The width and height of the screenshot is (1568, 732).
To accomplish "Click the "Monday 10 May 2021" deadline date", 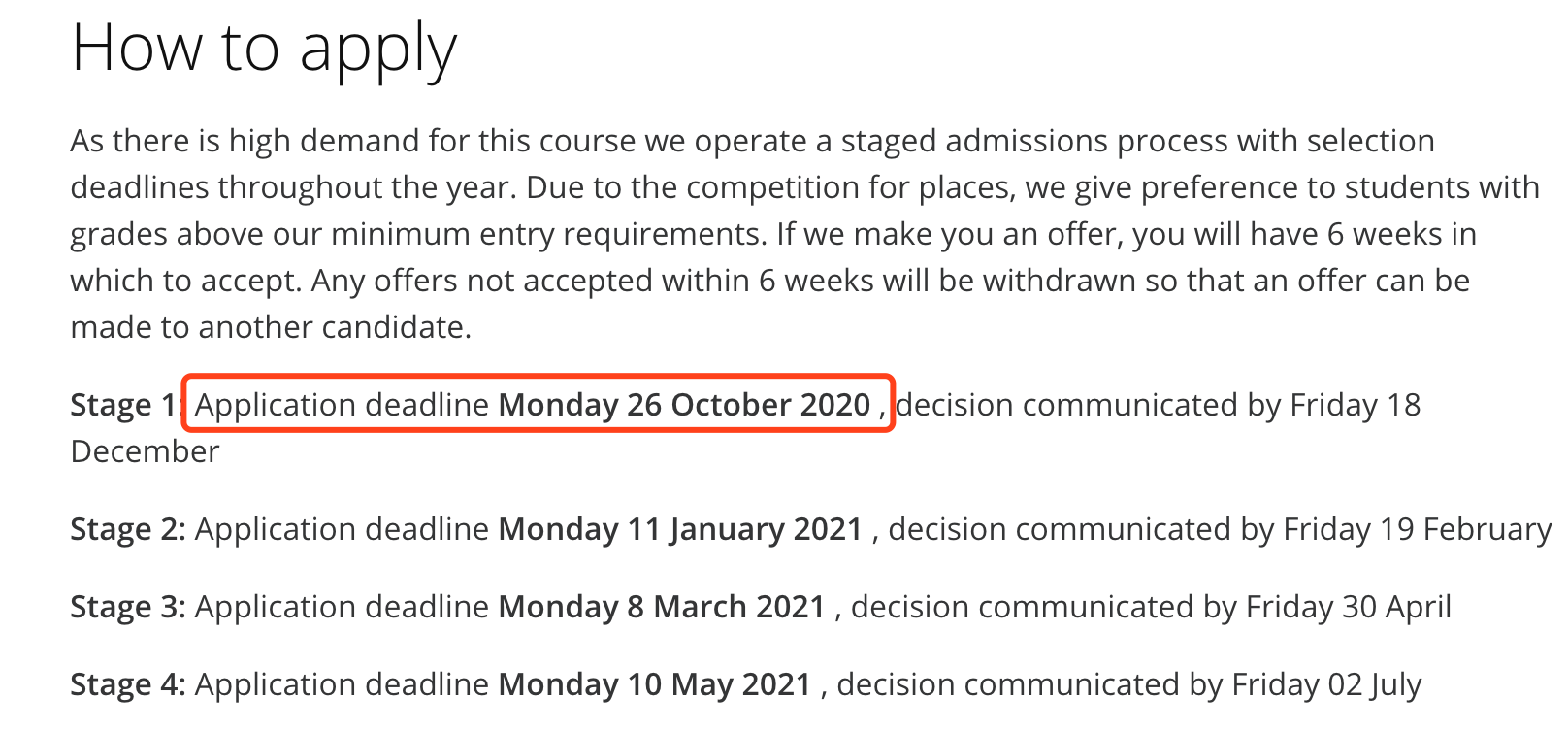I will (x=655, y=684).
